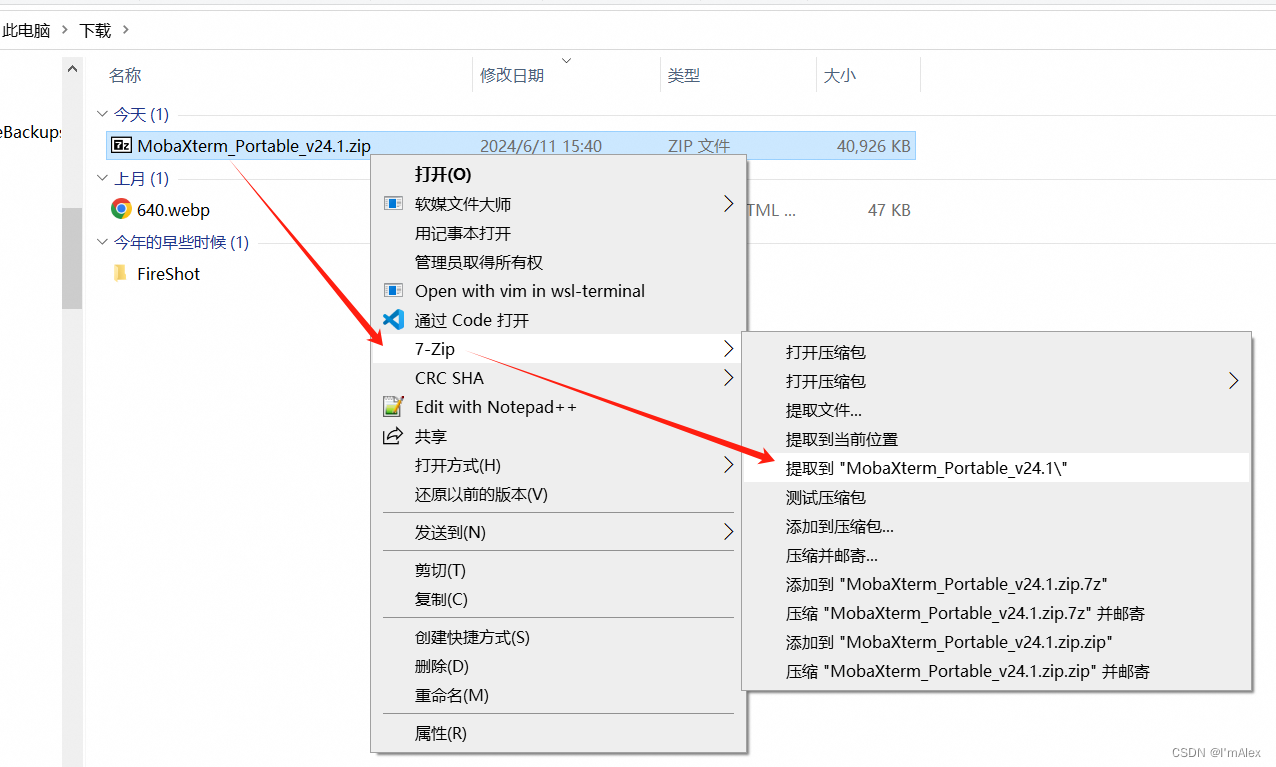Expand the 发送到(N) submenu arrow

728,532
